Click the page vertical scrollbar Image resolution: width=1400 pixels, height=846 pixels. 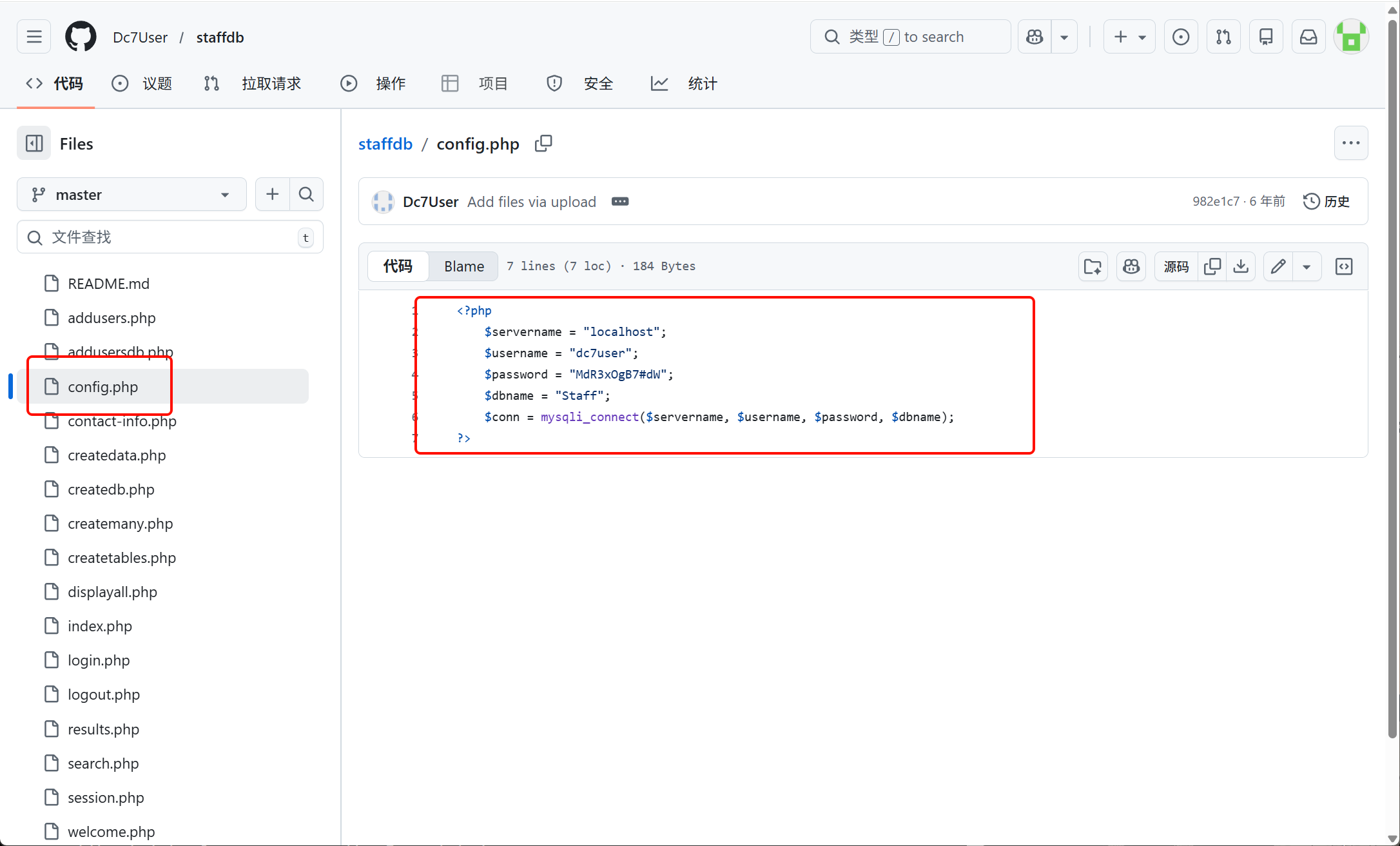pyautogui.click(x=1392, y=387)
